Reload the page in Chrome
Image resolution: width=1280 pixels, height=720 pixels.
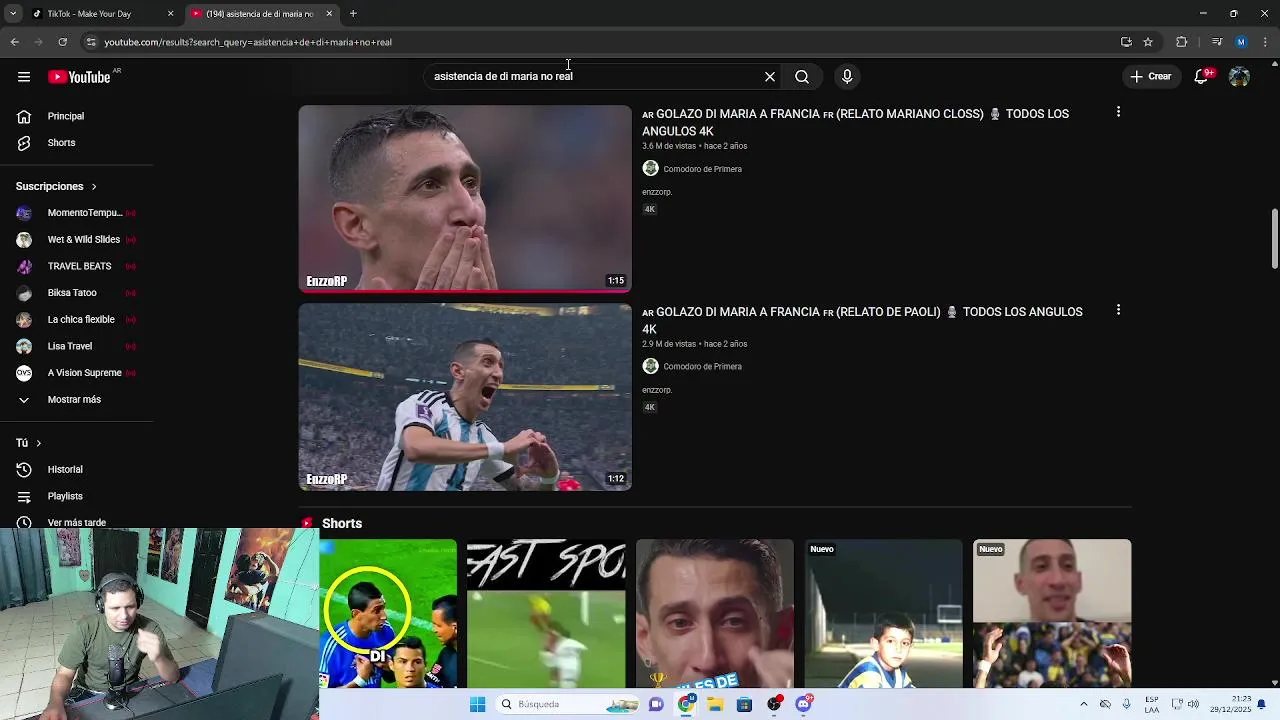pyautogui.click(x=62, y=42)
